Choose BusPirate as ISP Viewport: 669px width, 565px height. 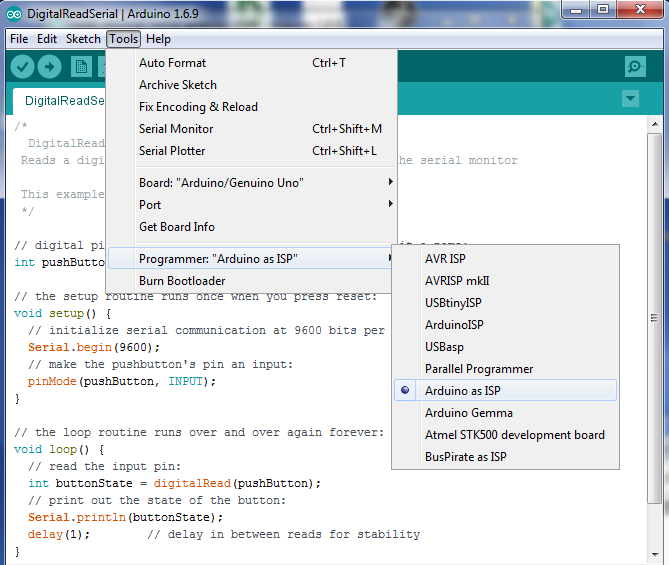click(505, 457)
